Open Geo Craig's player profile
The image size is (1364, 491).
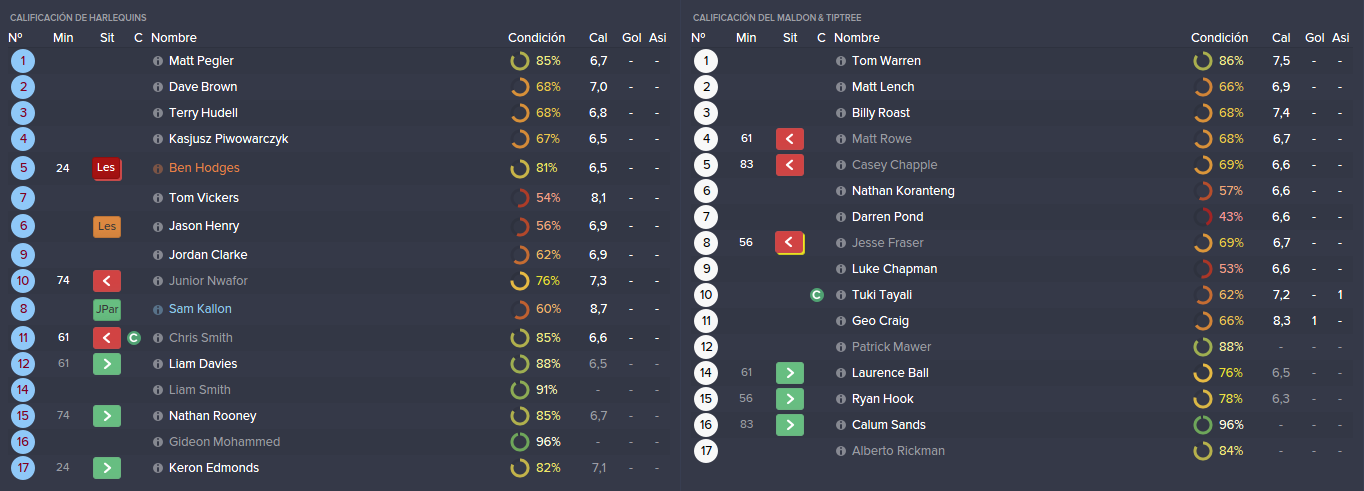click(880, 321)
